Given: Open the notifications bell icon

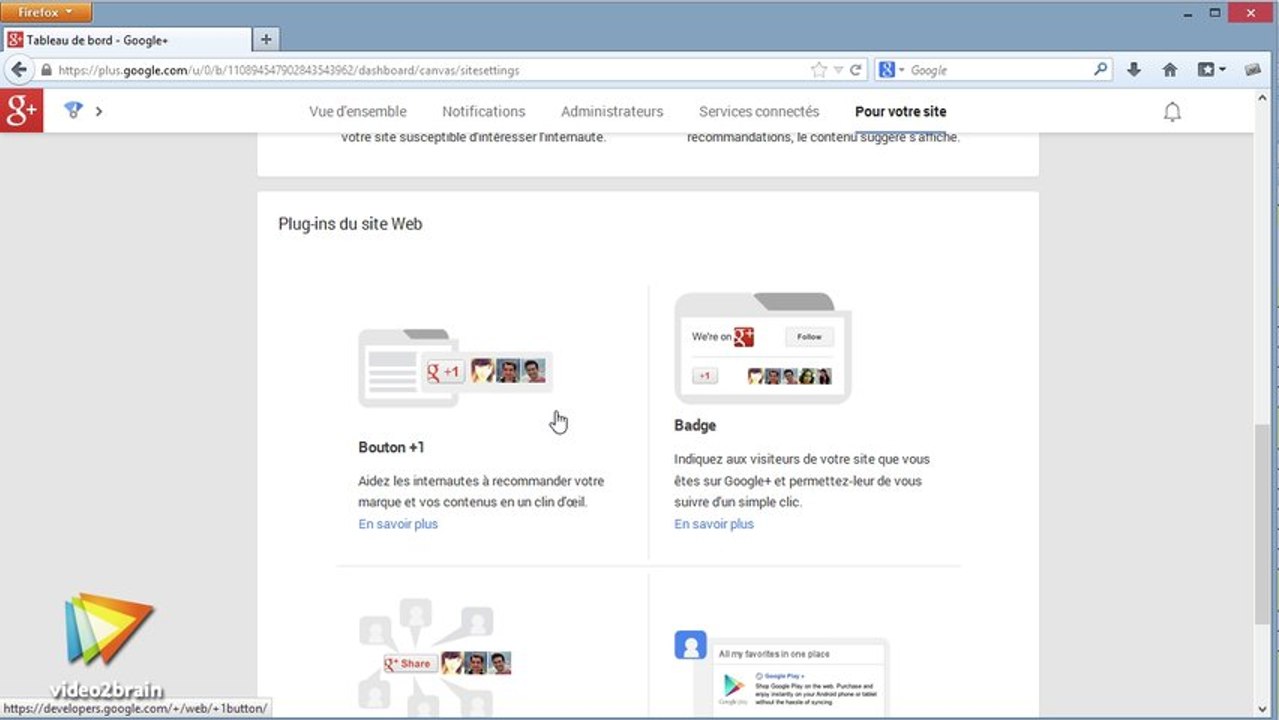Looking at the screenshot, I should coord(1172,112).
